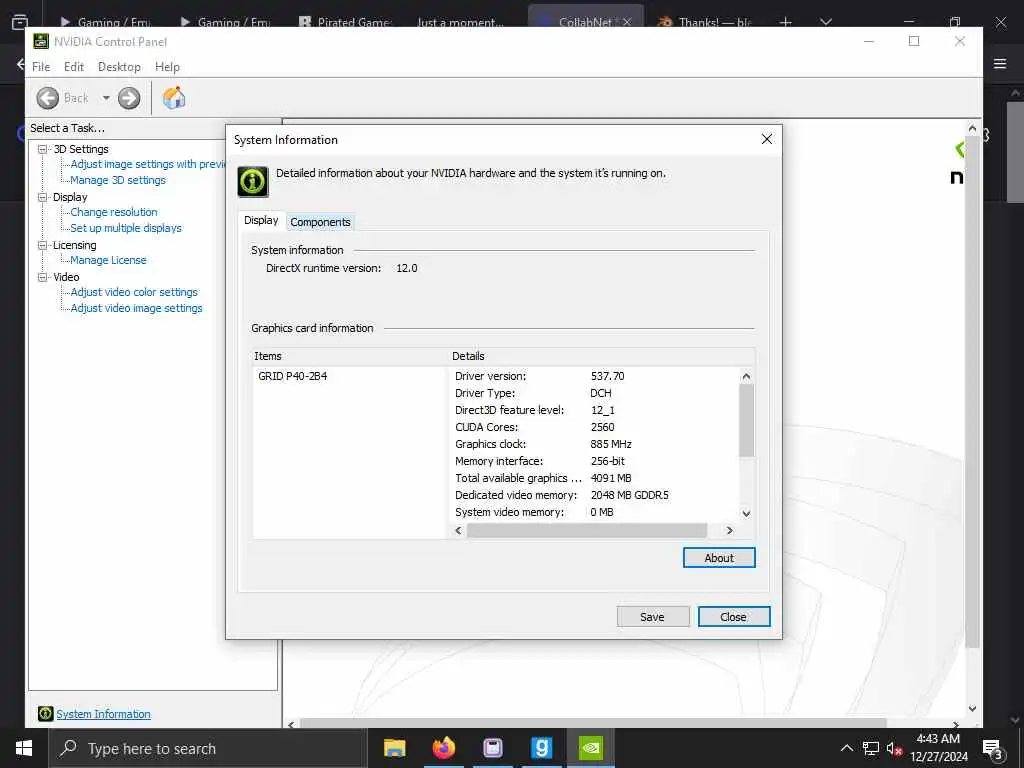
Task: Select the Display tab
Action: tap(261, 221)
